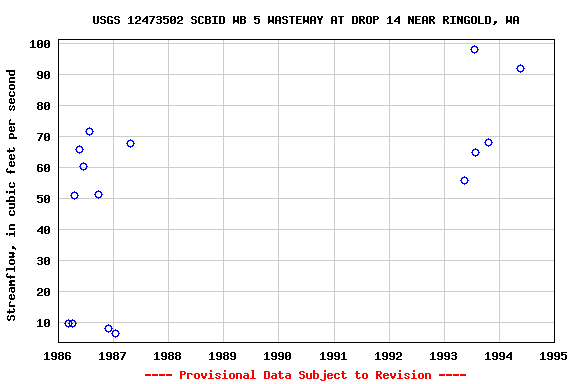Viewport: 576px width, 384px height.
Task: Click the 90 y-axis tick label
Action: click(x=43, y=75)
